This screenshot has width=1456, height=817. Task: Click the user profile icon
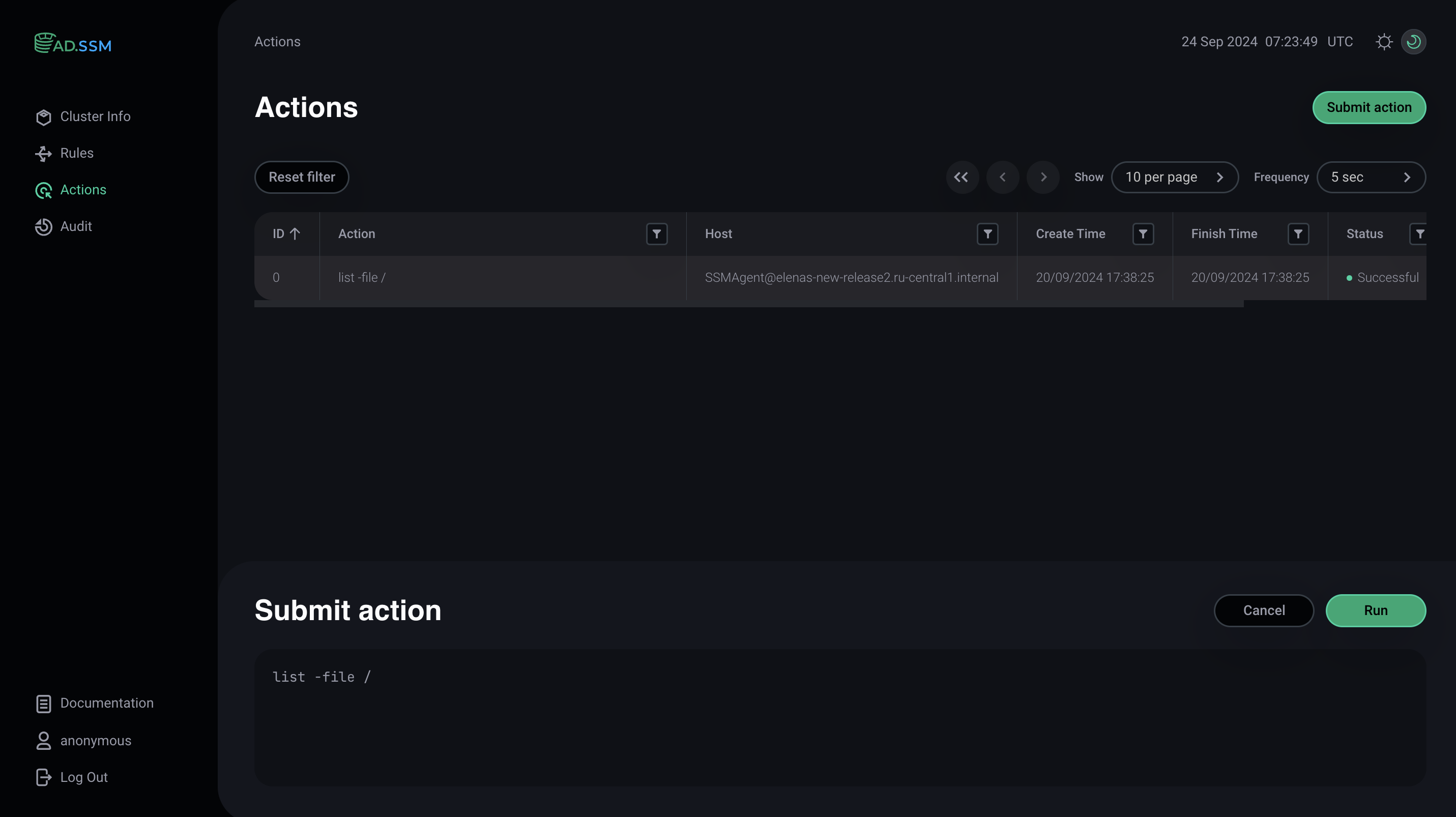point(44,741)
